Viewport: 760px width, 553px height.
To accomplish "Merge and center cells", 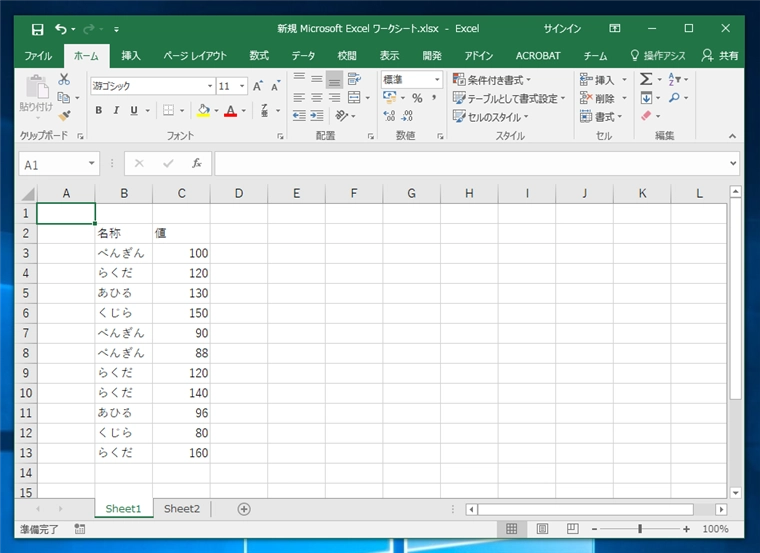I will click(354, 97).
